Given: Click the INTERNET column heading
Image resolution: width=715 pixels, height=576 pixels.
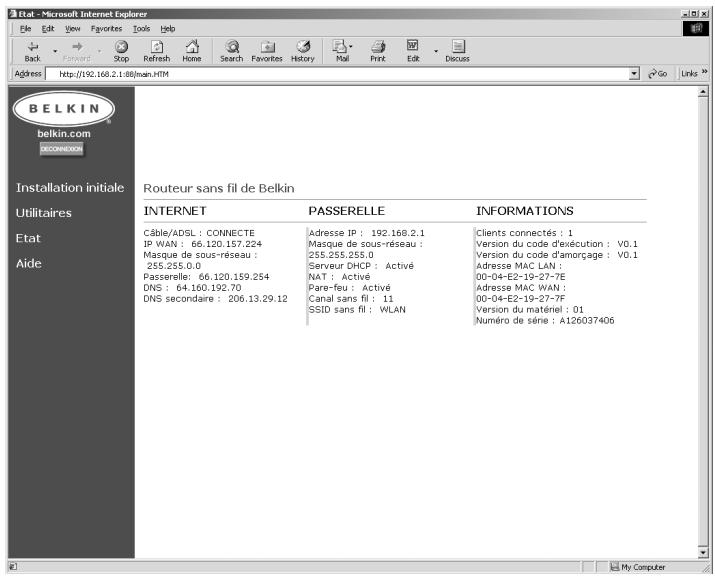Looking at the screenshot, I should (x=175, y=211).
